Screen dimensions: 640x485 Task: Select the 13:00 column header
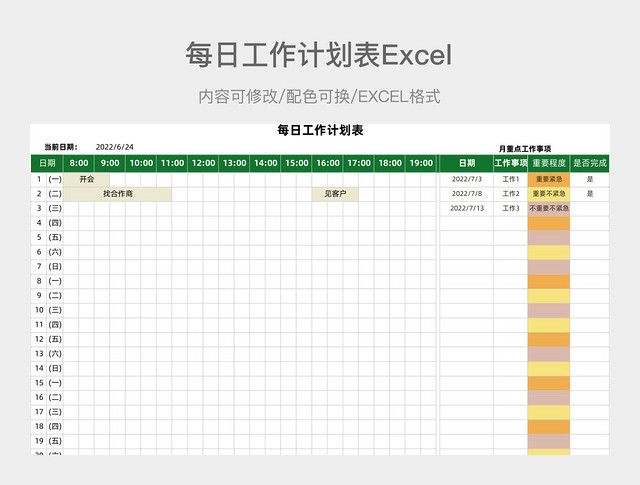[x=234, y=163]
